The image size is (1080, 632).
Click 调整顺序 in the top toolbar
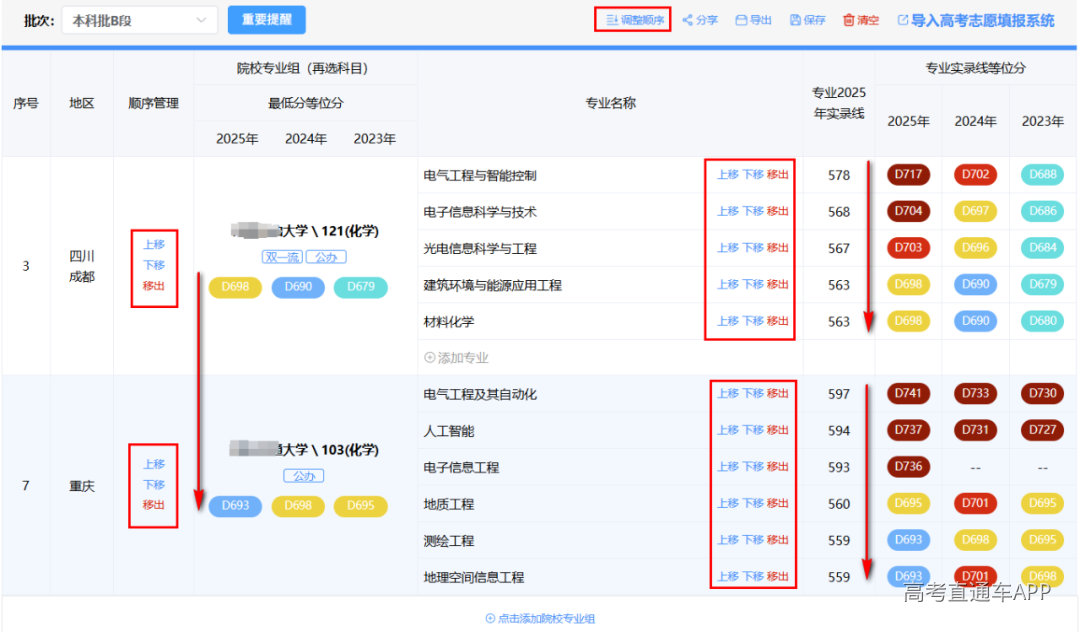pos(635,20)
